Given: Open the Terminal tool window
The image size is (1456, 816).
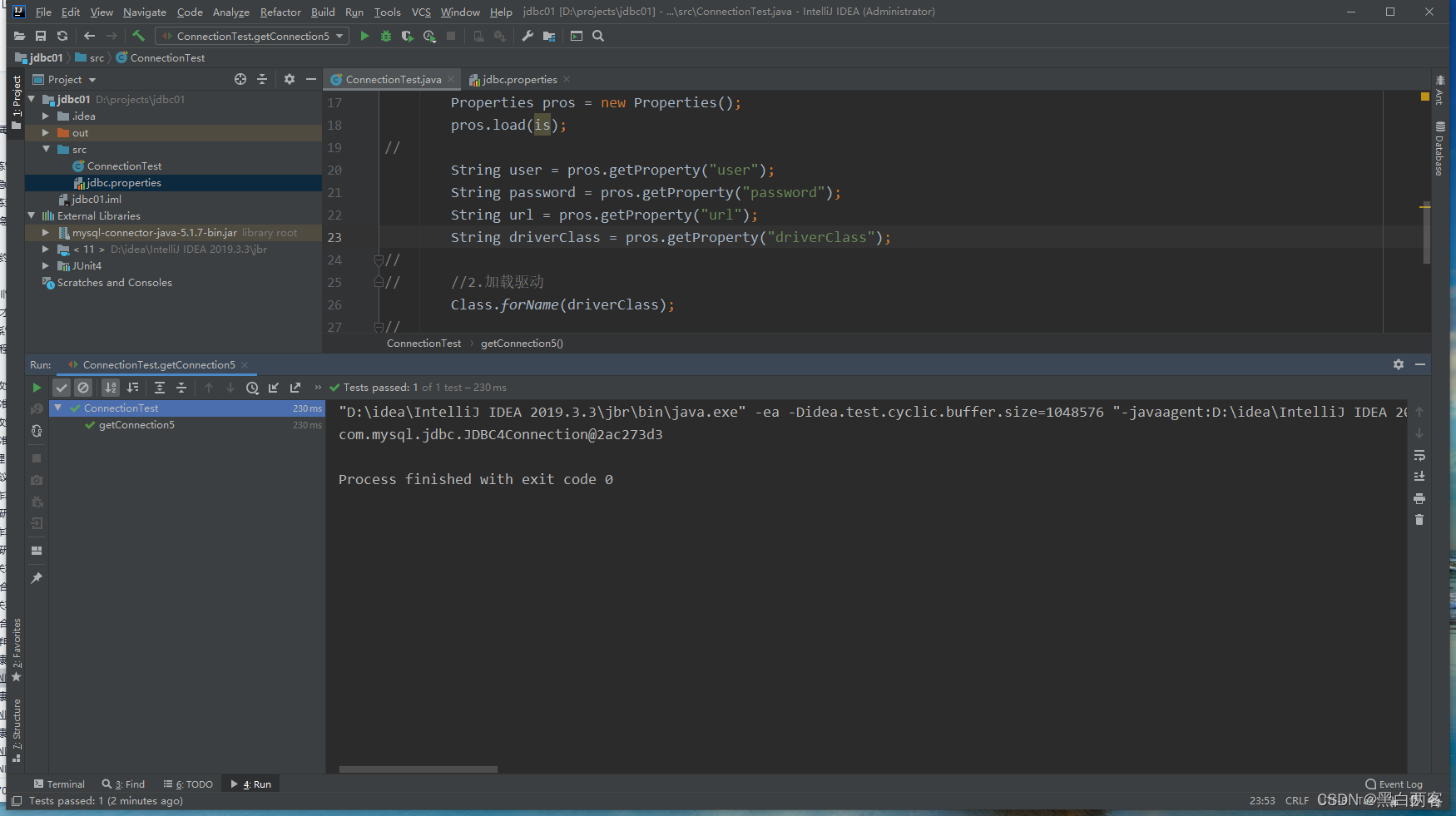Looking at the screenshot, I should (59, 784).
